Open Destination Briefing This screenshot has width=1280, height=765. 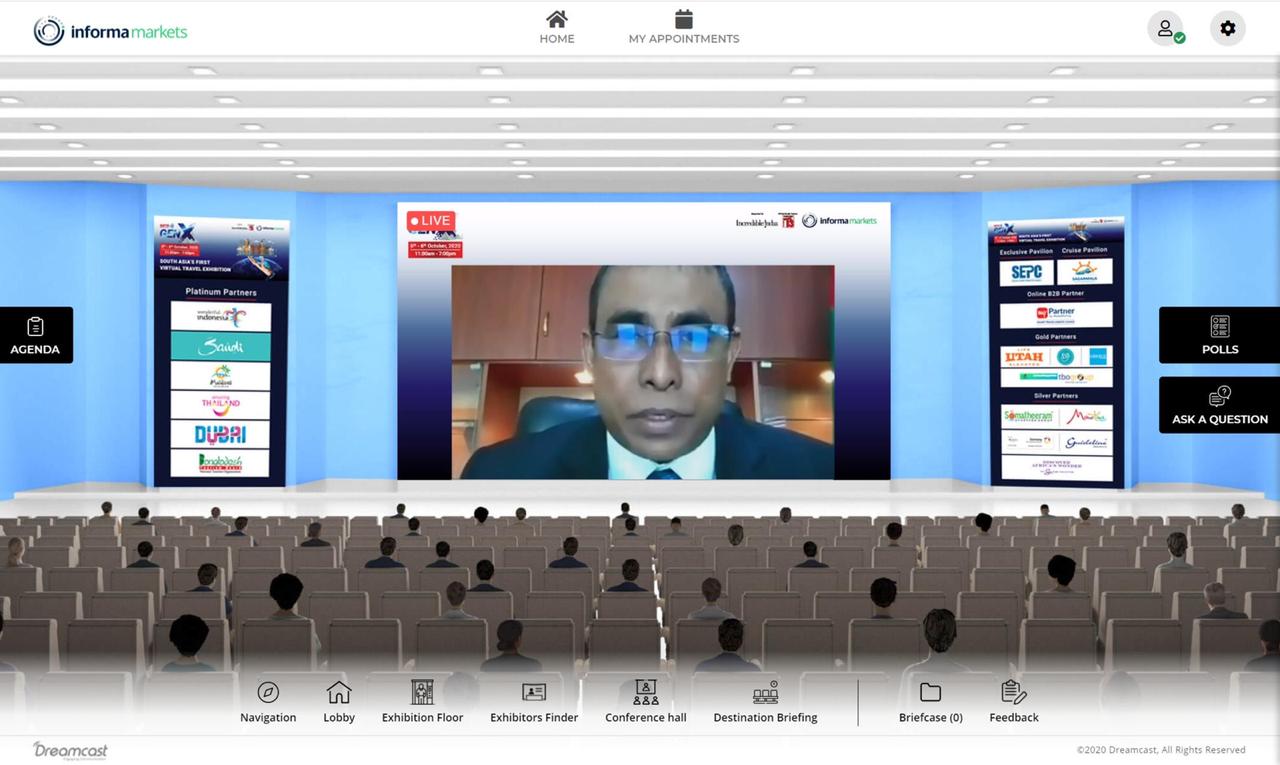(x=765, y=701)
